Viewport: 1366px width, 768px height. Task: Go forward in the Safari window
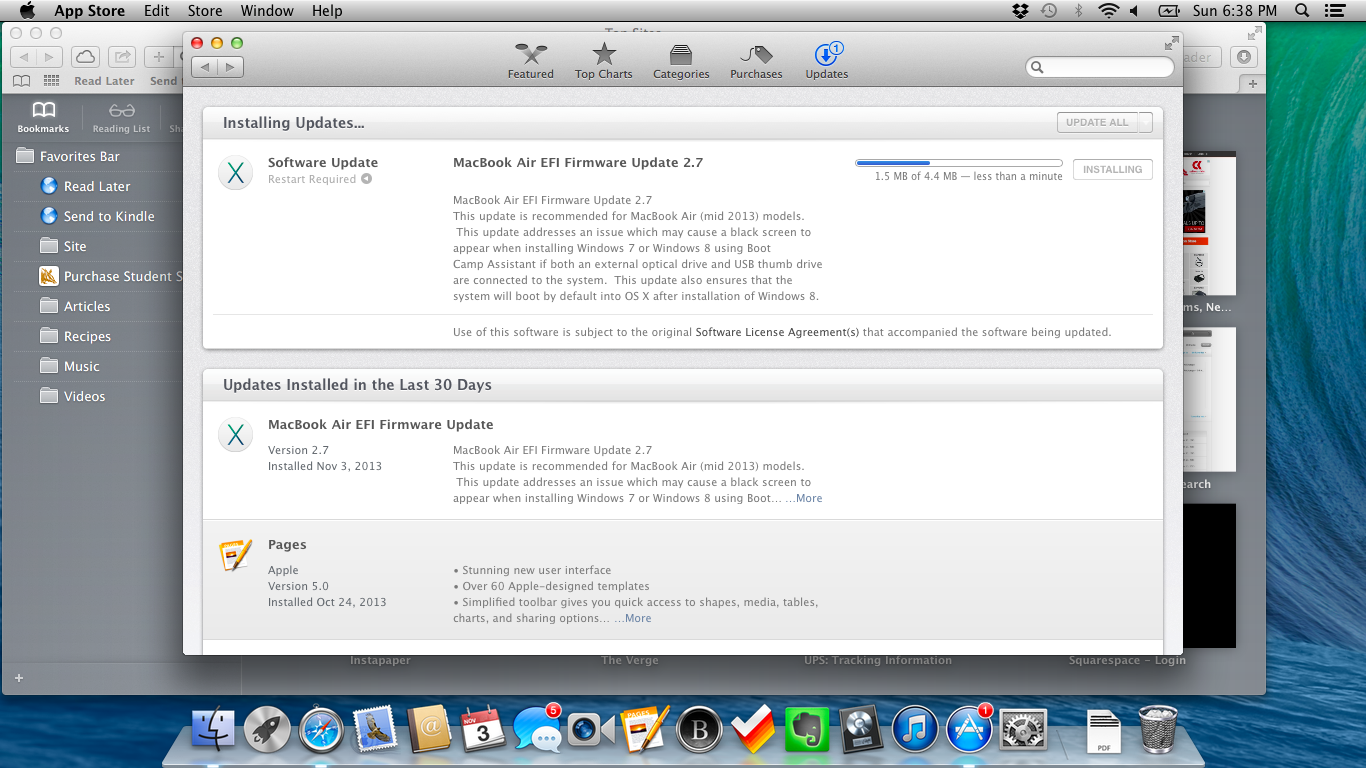pyautogui.click(x=50, y=57)
